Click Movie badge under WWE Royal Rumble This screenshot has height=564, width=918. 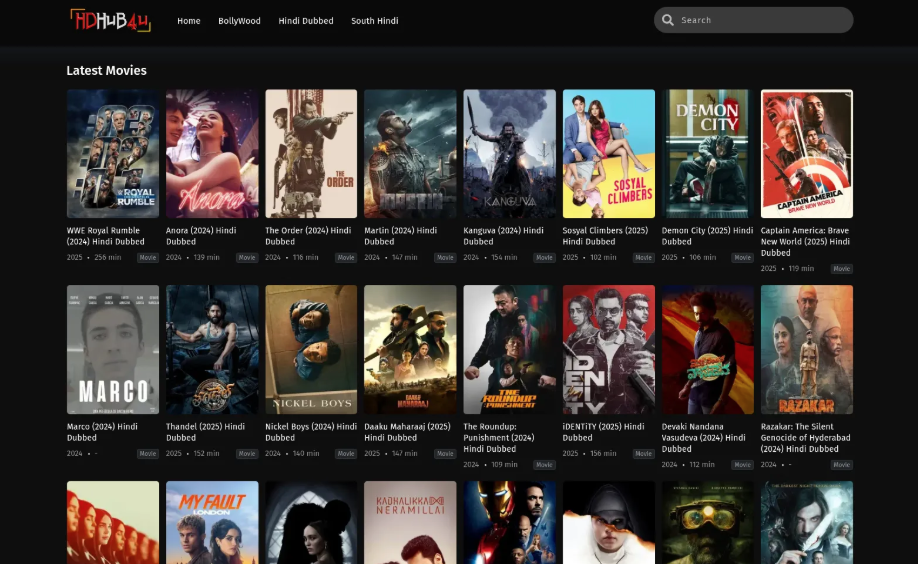point(148,258)
